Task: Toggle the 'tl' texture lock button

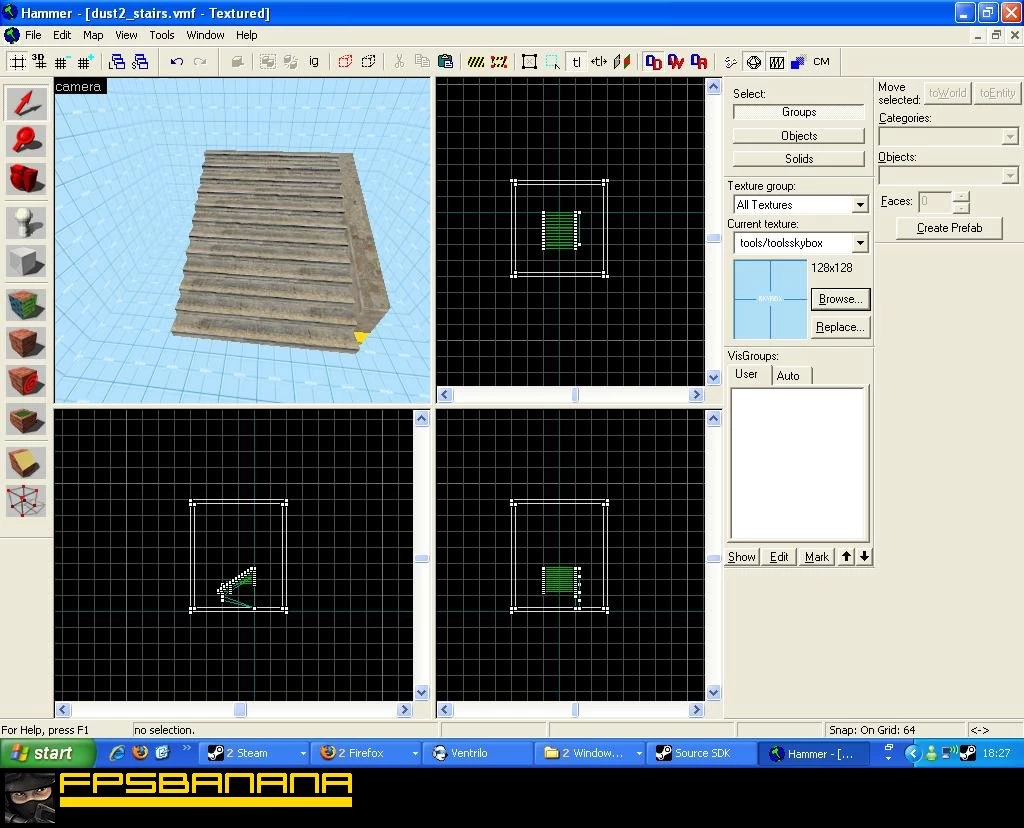Action: coord(576,62)
